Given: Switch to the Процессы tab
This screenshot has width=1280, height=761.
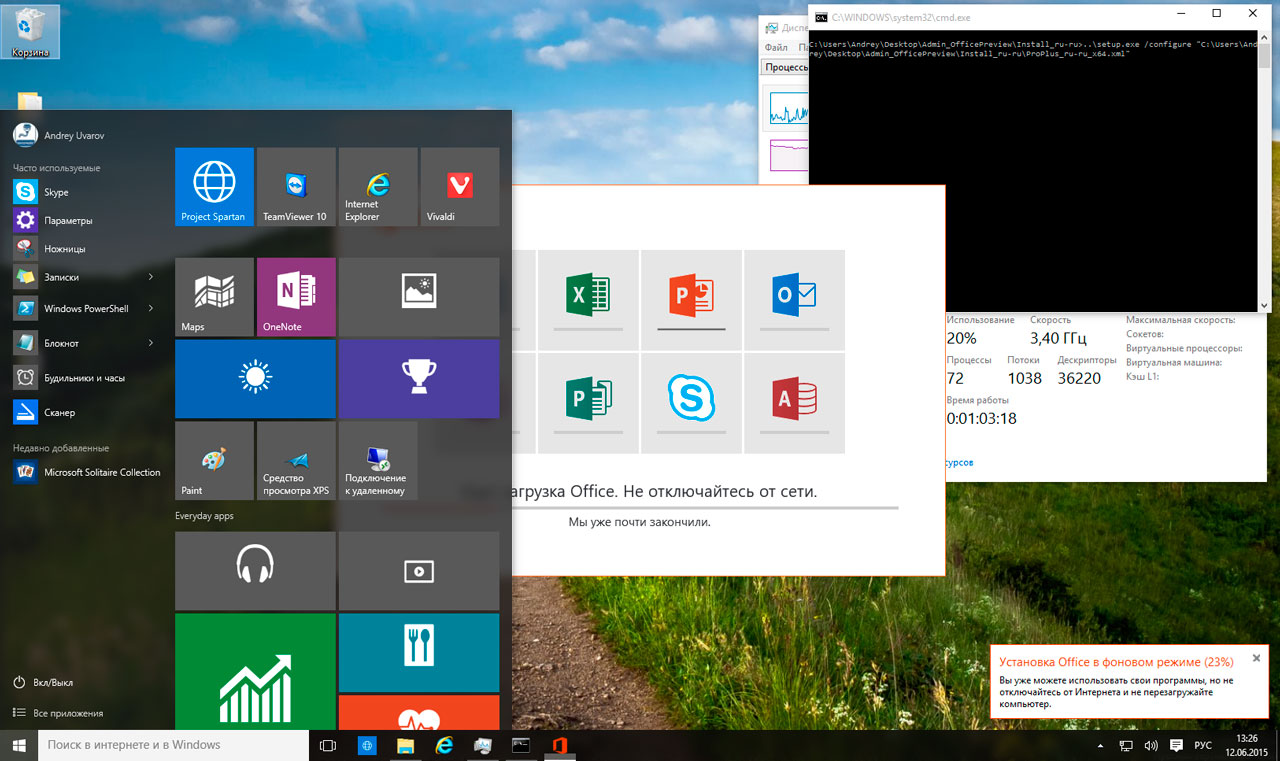Looking at the screenshot, I should click(785, 68).
